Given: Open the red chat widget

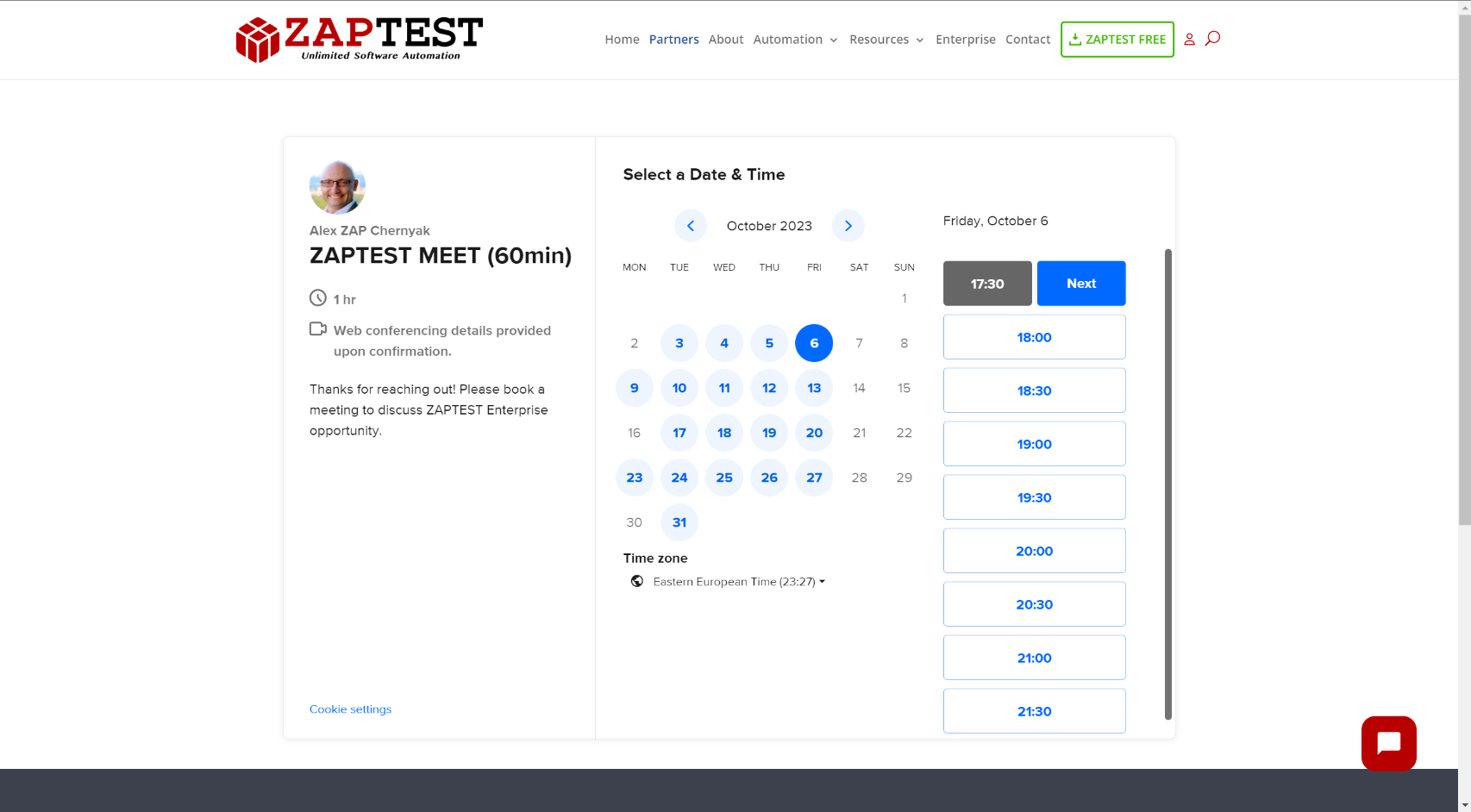Looking at the screenshot, I should 1388,743.
